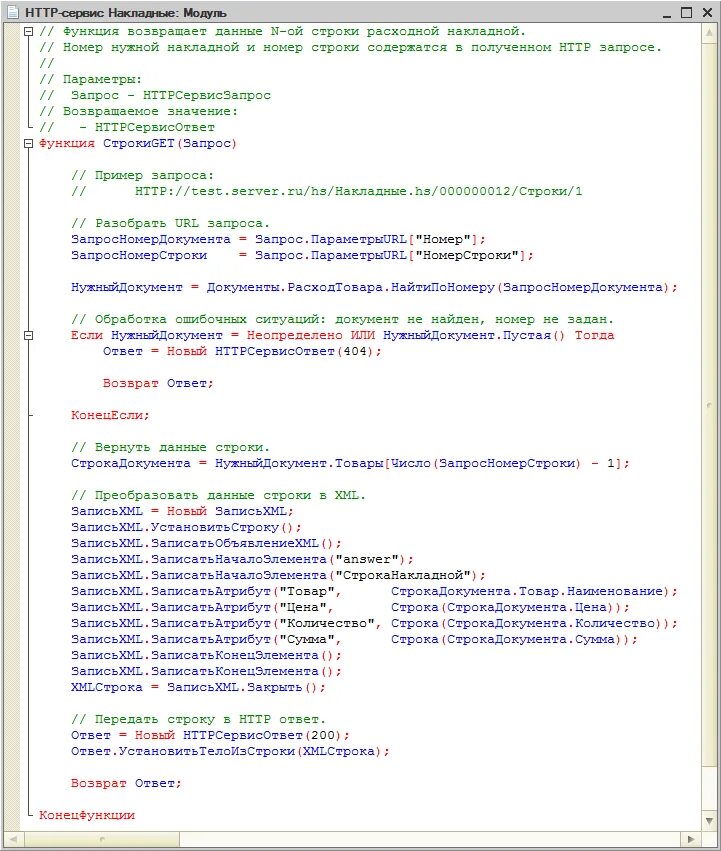Click the vertical scrollbar thumb

pos(709,404)
